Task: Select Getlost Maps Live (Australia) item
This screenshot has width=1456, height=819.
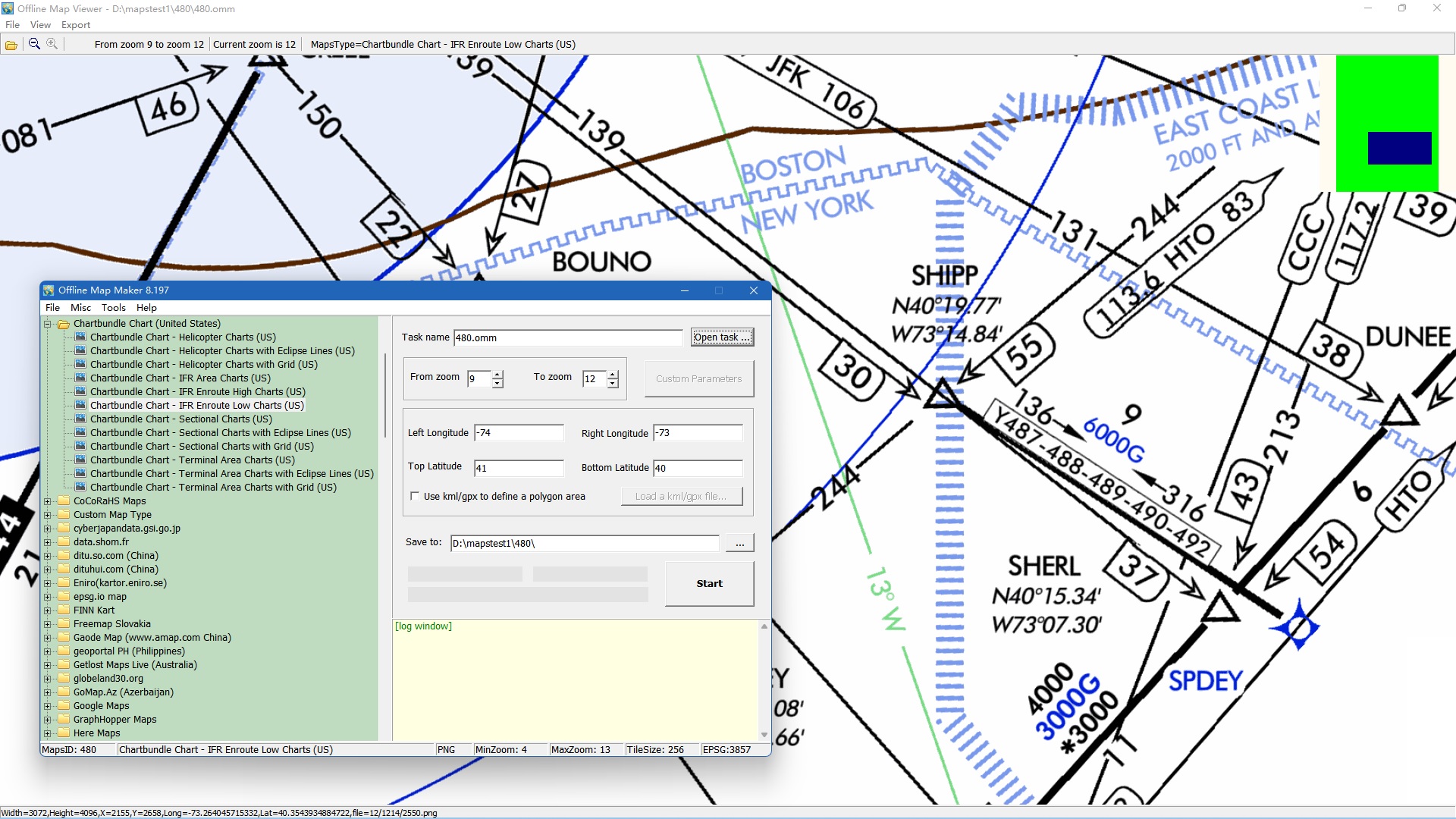Action: point(135,665)
